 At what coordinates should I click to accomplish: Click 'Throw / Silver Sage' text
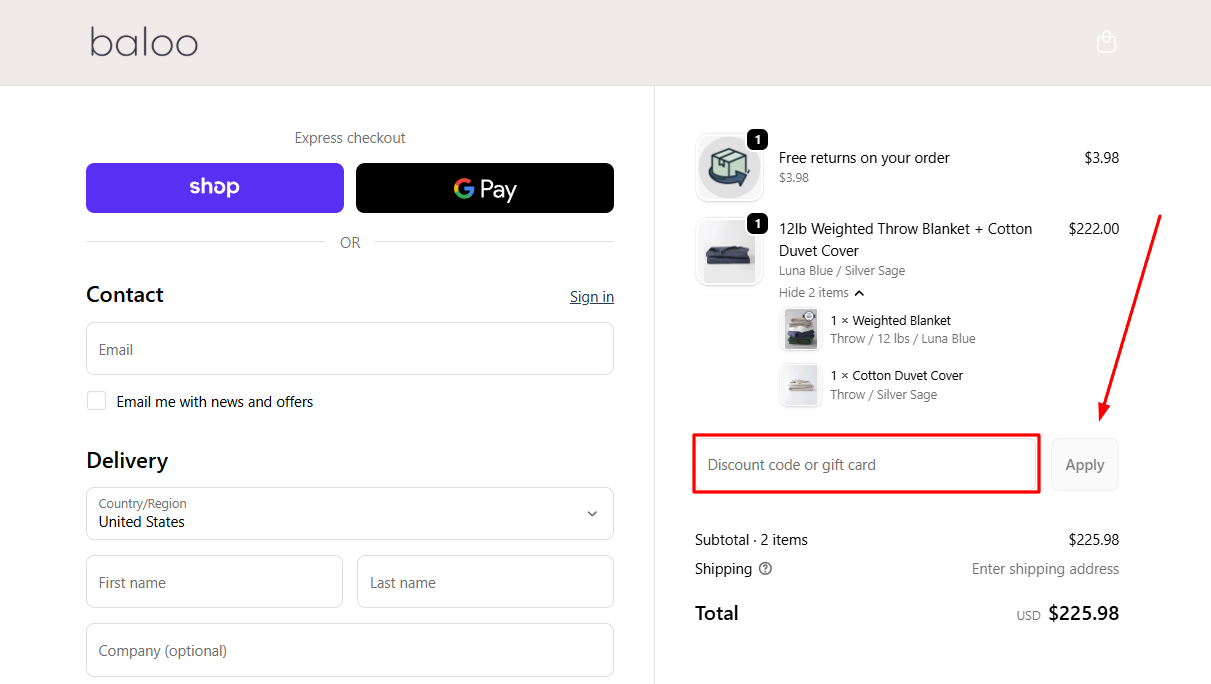pos(884,395)
